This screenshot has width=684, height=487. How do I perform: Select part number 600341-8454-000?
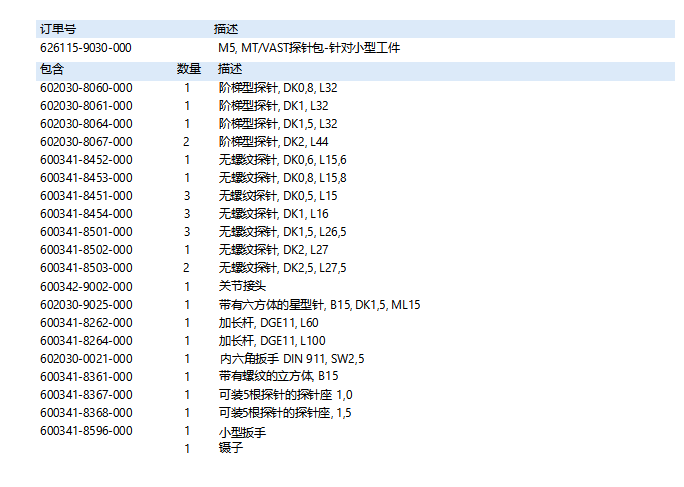tap(86, 213)
